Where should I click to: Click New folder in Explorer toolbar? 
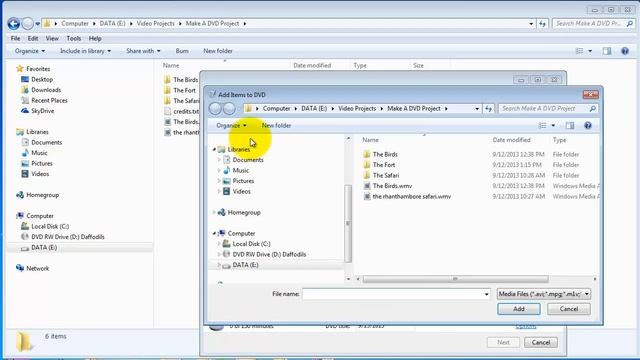218,51
